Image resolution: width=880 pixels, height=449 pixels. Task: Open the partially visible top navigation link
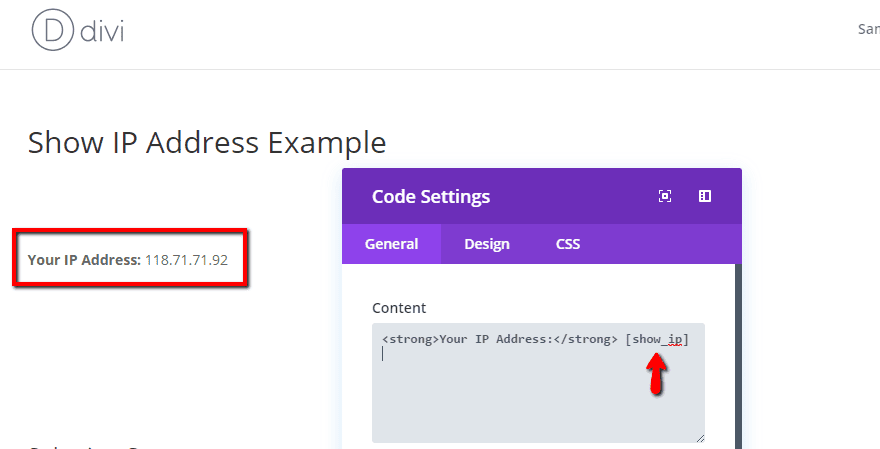click(x=868, y=29)
